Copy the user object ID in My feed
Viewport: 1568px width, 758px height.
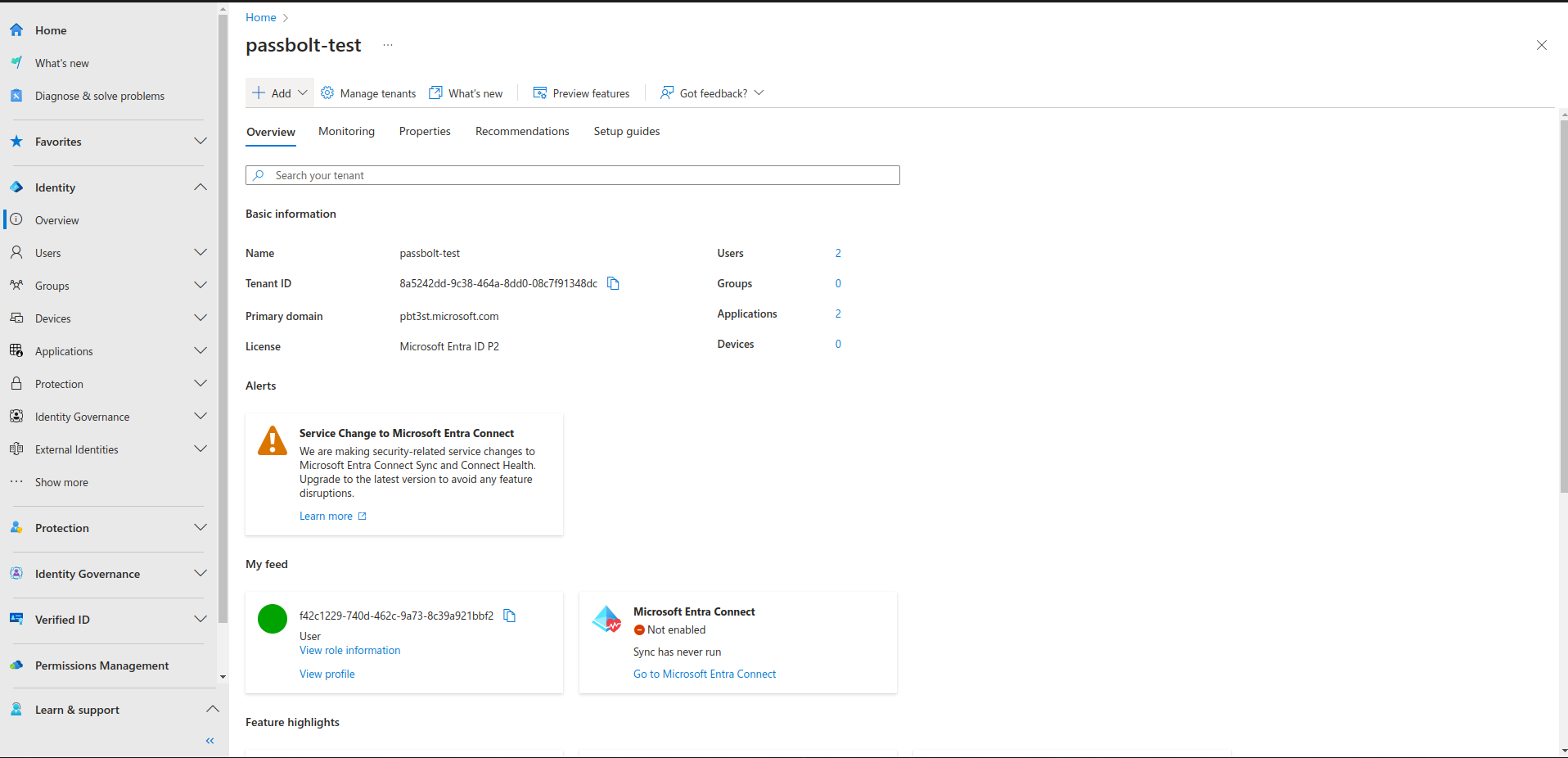(x=509, y=616)
